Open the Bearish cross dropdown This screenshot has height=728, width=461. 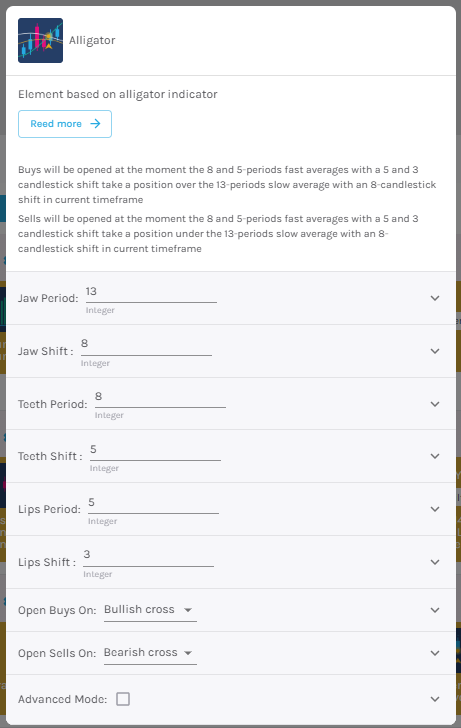(150, 653)
